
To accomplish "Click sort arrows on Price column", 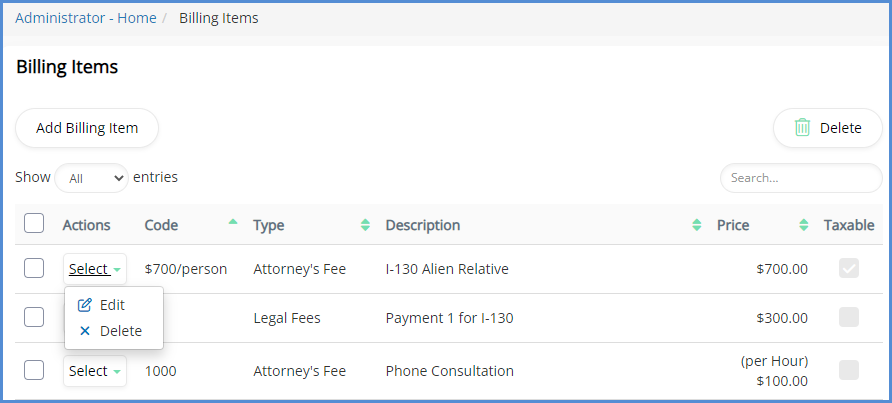I will [803, 226].
